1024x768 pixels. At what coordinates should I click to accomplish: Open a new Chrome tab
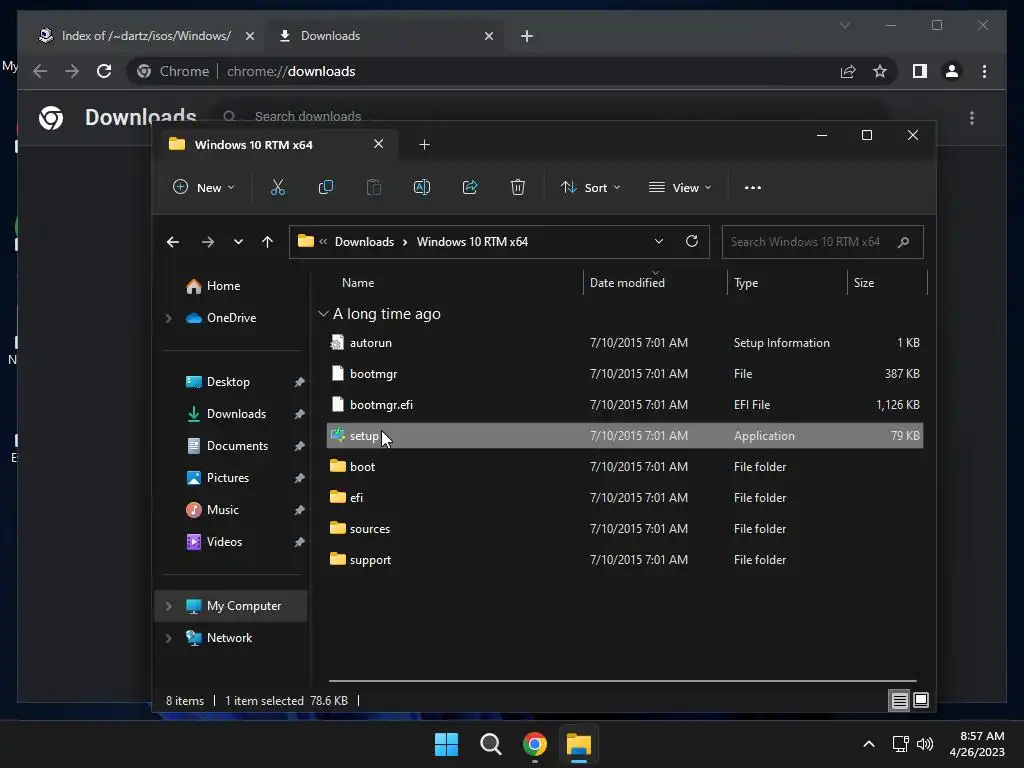point(527,36)
